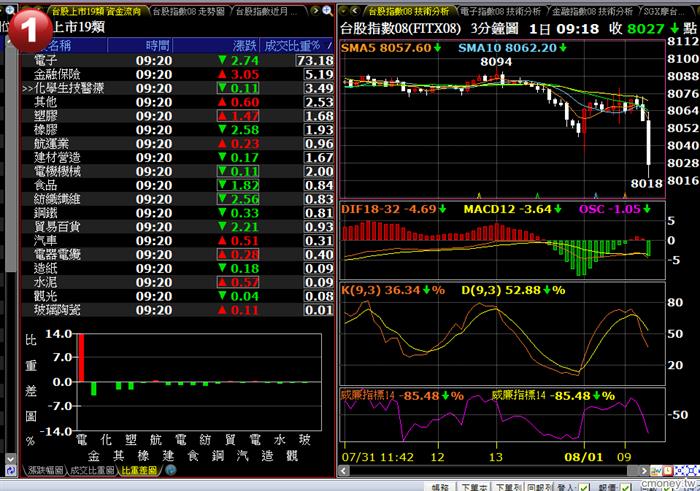
Task: Click the swirl refresh icon at far bottom-left
Action: coord(10,470)
